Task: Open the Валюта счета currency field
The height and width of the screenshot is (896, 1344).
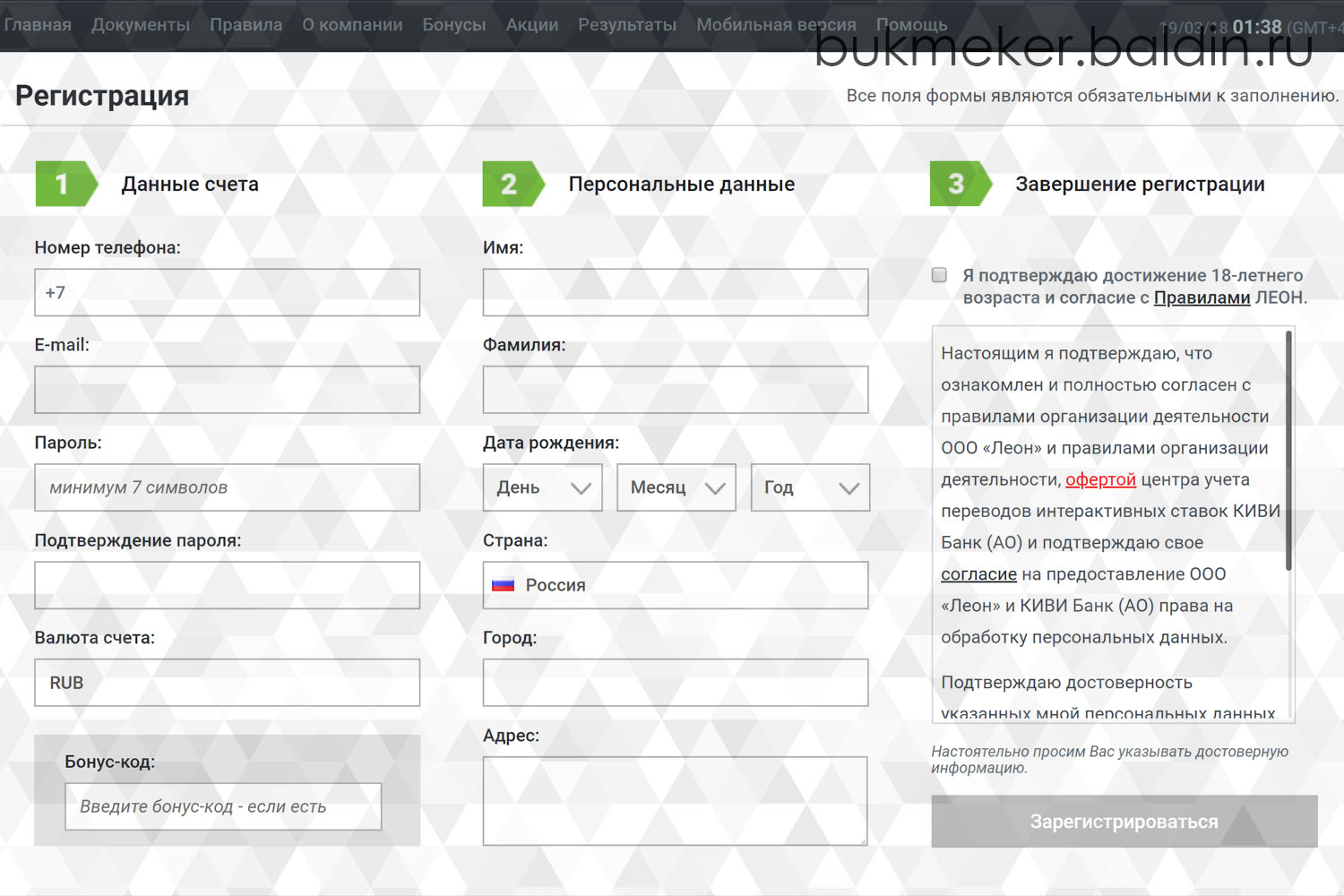Action: click(x=228, y=683)
